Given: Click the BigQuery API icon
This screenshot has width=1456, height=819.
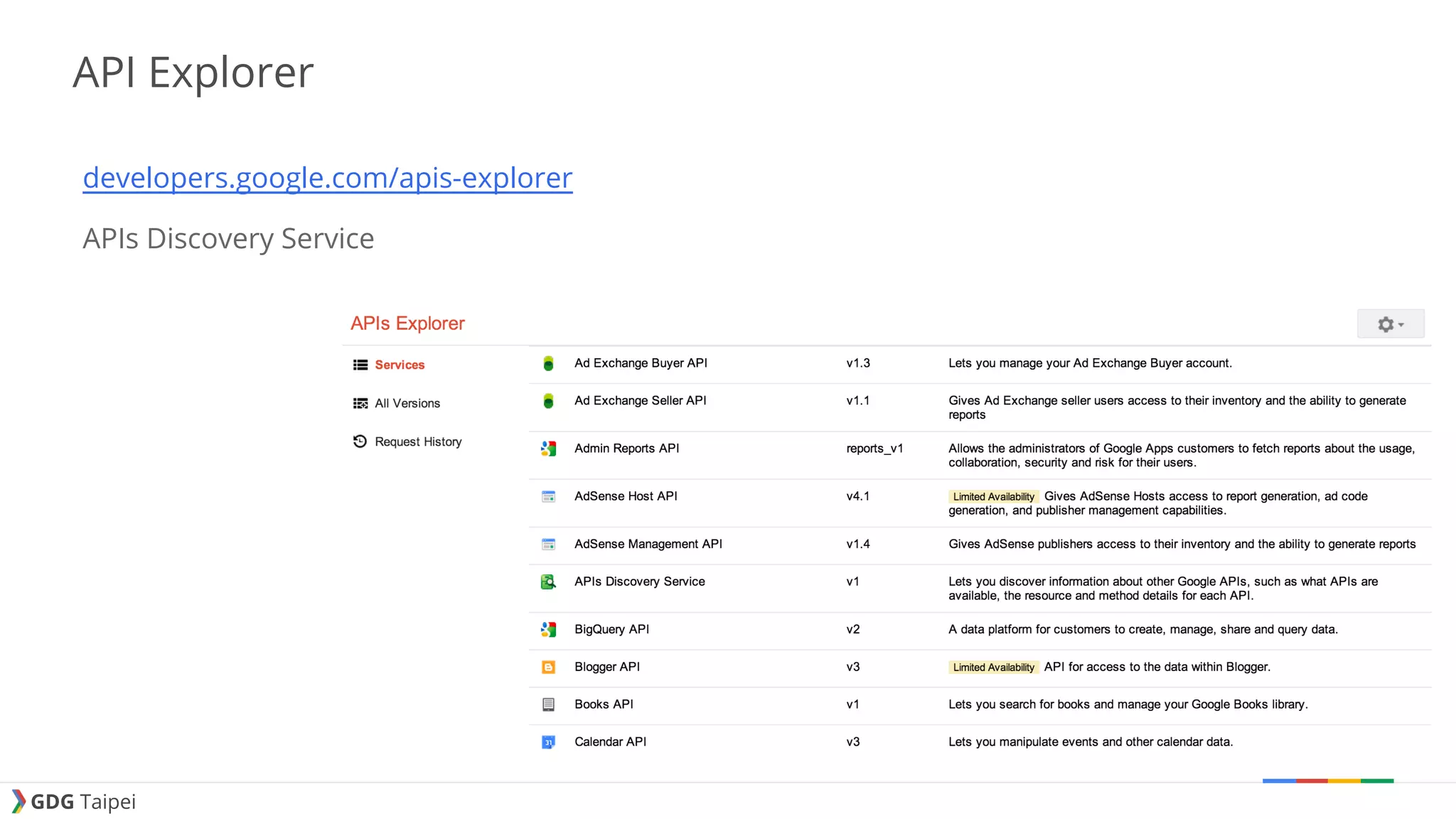Looking at the screenshot, I should [x=548, y=629].
